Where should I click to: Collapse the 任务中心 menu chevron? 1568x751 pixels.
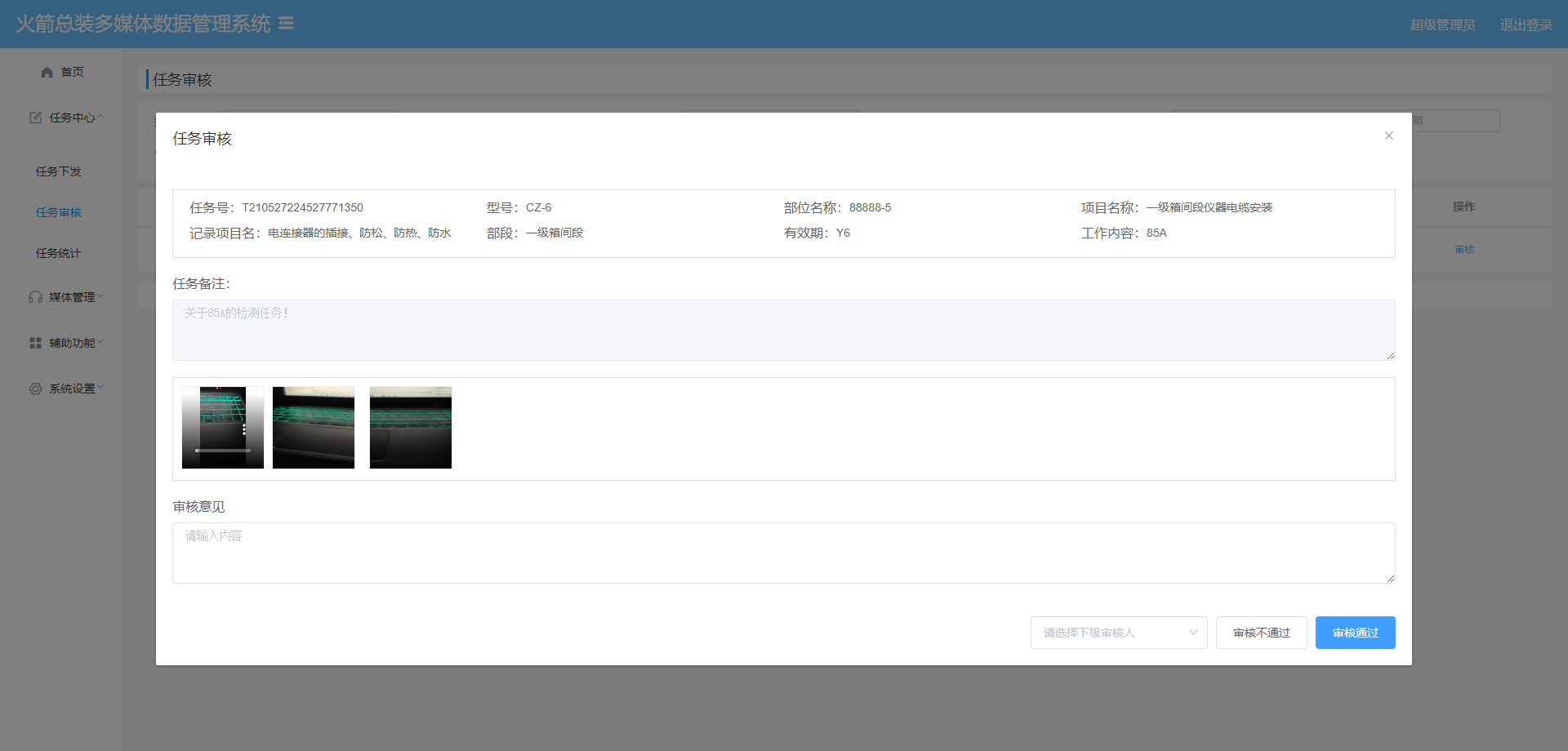101,117
